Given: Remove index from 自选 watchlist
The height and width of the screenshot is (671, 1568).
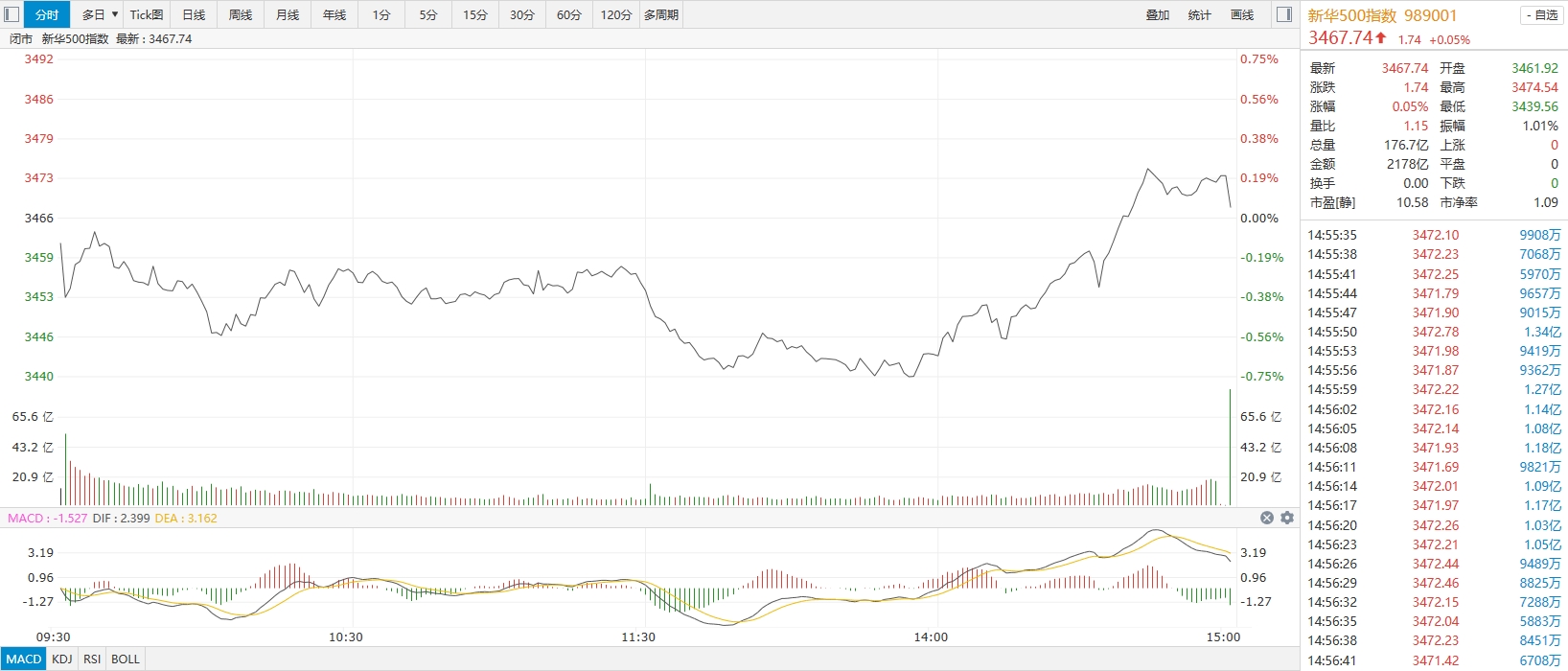Looking at the screenshot, I should tap(1542, 14).
